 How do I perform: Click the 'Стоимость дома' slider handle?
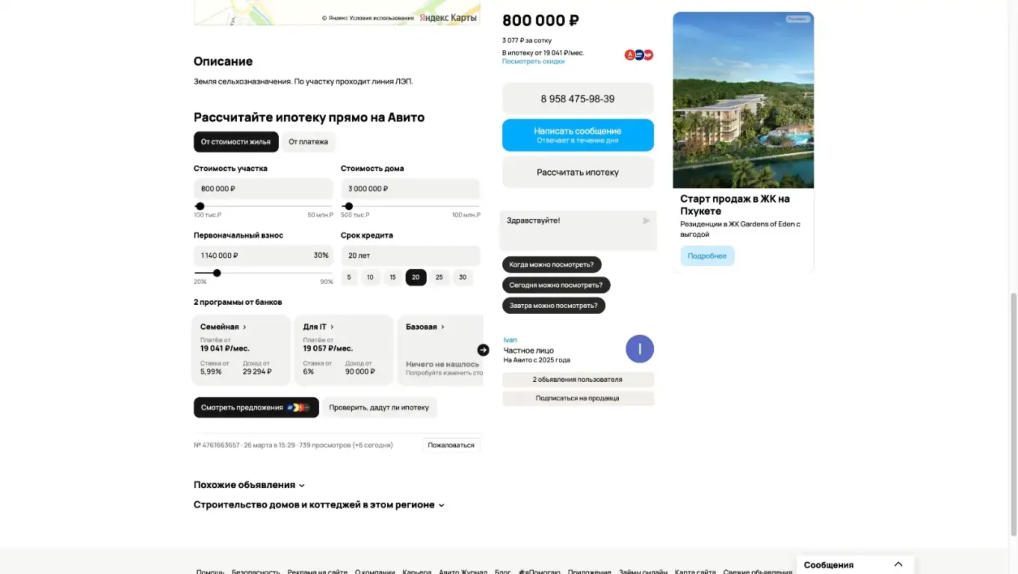349,206
